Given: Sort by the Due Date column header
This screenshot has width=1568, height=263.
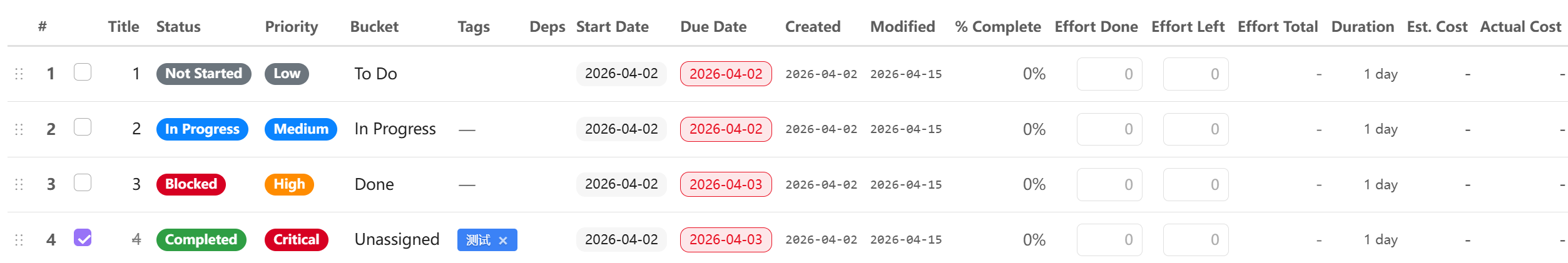Looking at the screenshot, I should point(713,27).
